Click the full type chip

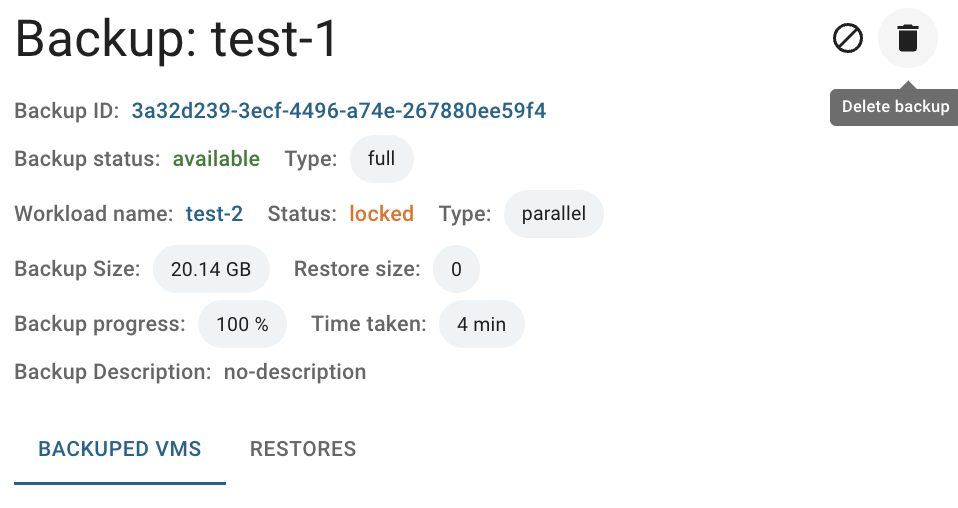381,158
